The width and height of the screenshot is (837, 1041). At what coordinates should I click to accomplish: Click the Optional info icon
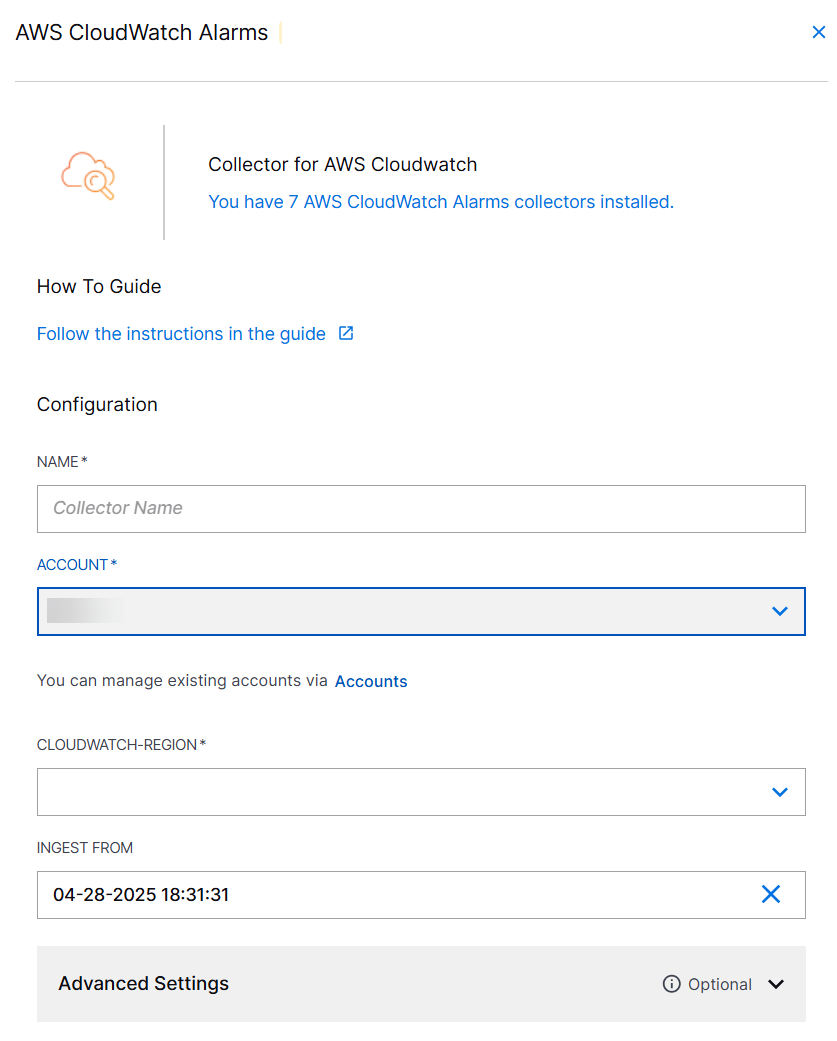[671, 984]
